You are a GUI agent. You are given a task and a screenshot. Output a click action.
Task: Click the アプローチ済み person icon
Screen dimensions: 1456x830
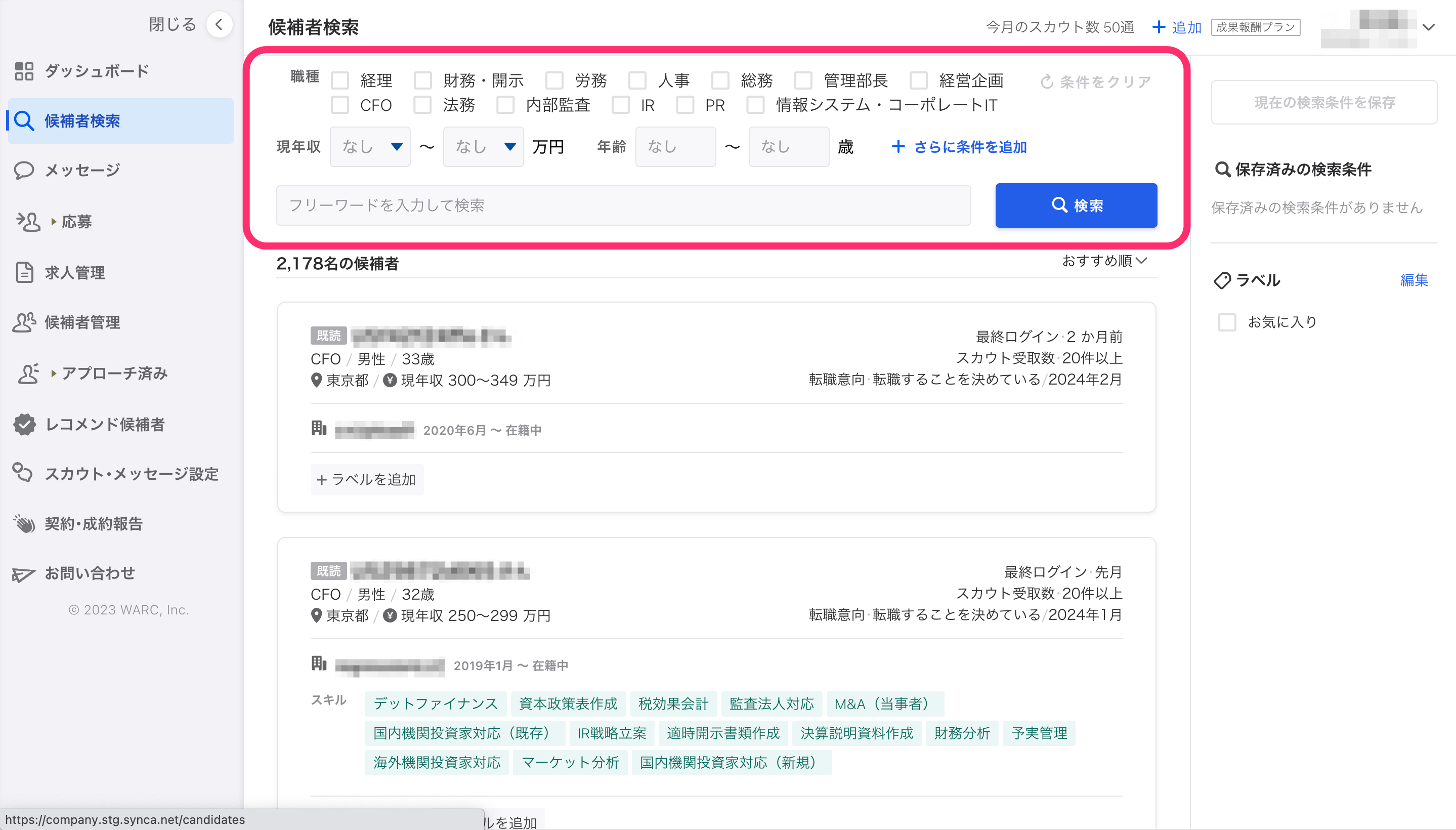[28, 373]
